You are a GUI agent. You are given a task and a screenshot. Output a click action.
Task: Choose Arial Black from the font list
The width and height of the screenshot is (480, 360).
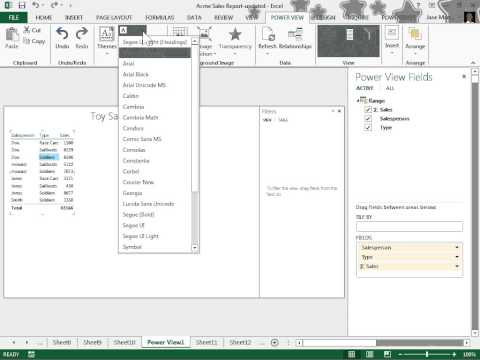155,74
